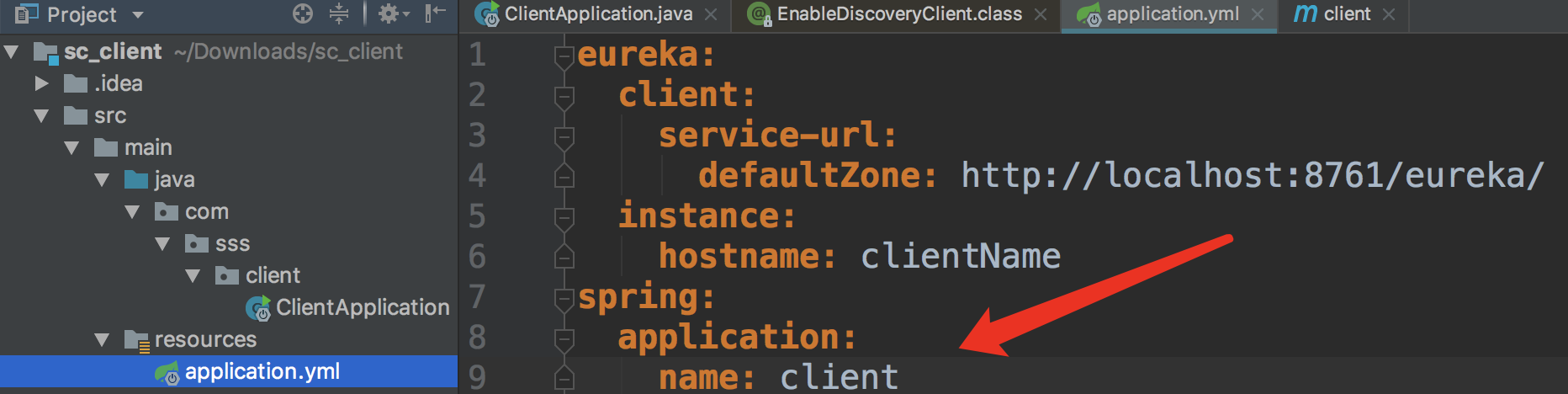This screenshot has height=394, width=1568.
Task: Collapse the client package
Action: click(193, 276)
